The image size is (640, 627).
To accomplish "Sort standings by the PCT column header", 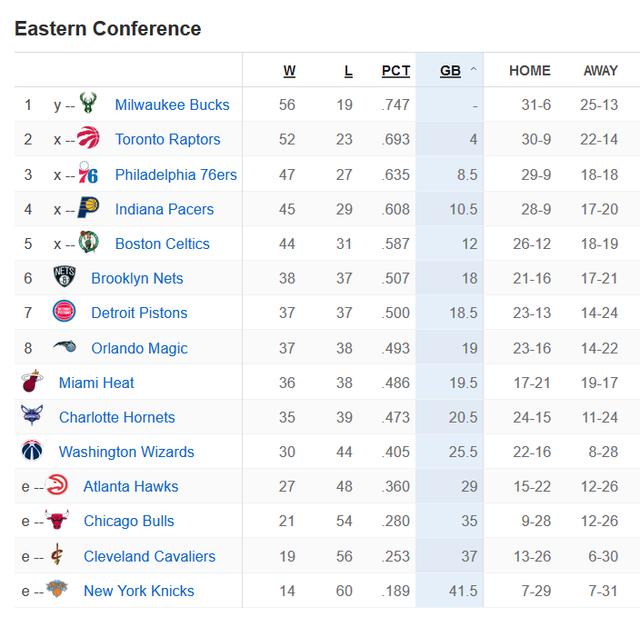I will pos(396,71).
